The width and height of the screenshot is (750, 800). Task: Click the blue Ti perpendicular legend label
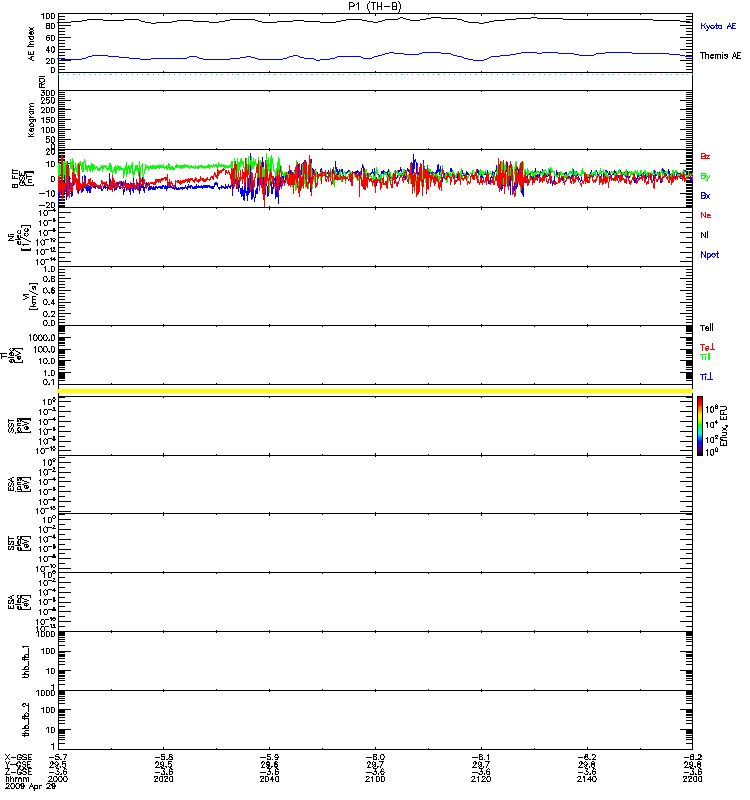pyautogui.click(x=706, y=377)
